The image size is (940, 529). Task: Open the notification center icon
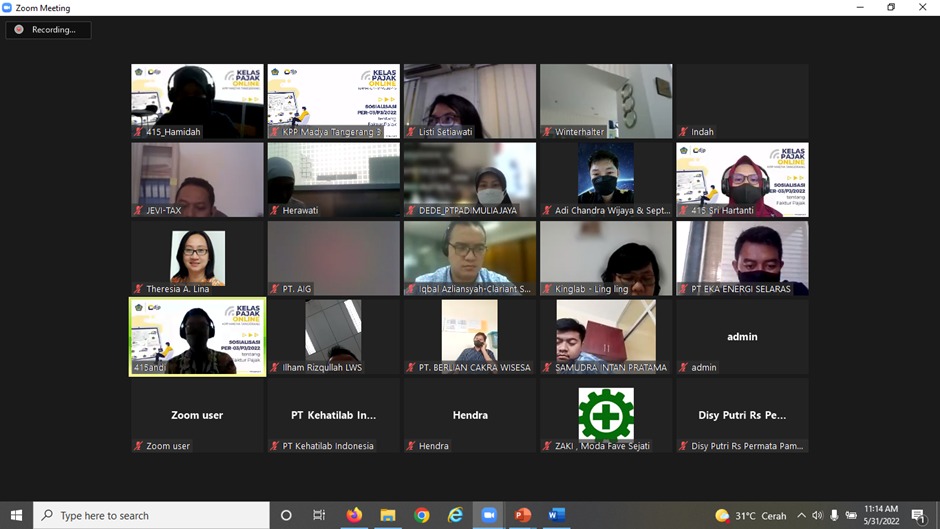[x=918, y=515]
